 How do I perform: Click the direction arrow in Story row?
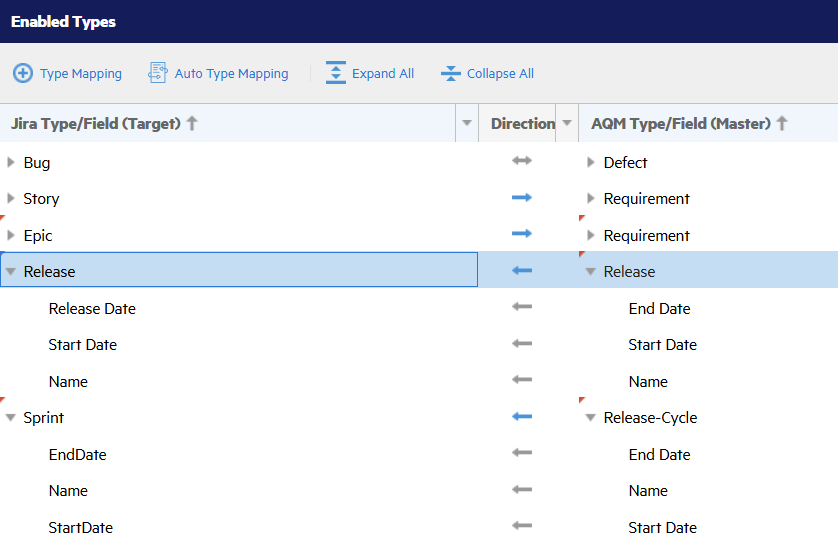(522, 199)
